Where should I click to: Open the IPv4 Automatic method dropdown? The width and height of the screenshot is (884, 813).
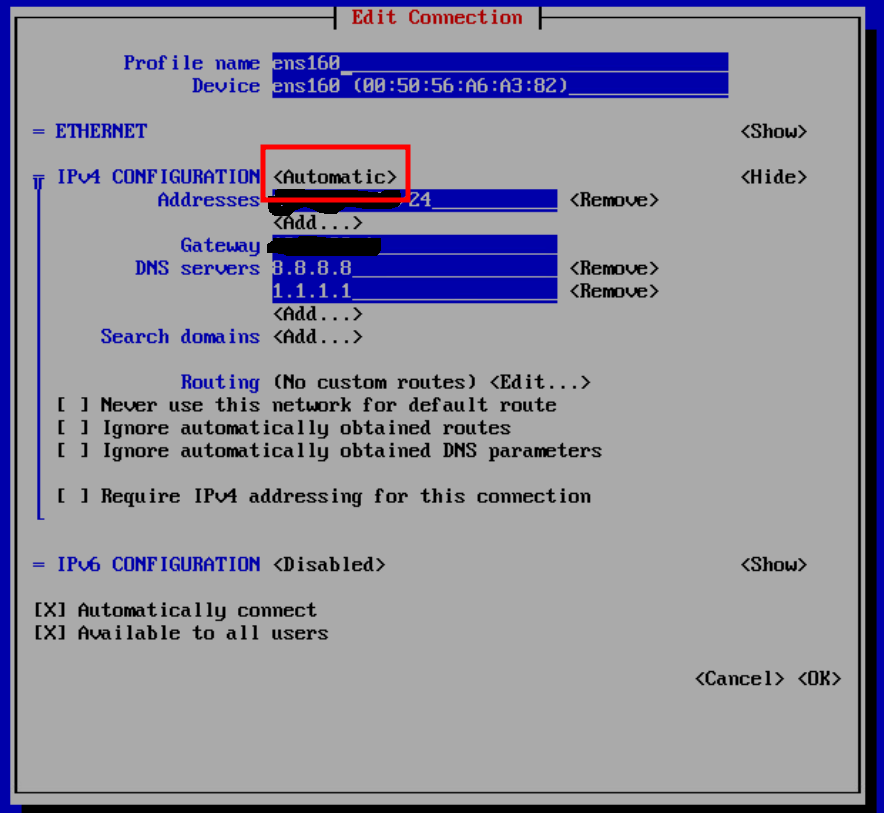pos(335,177)
